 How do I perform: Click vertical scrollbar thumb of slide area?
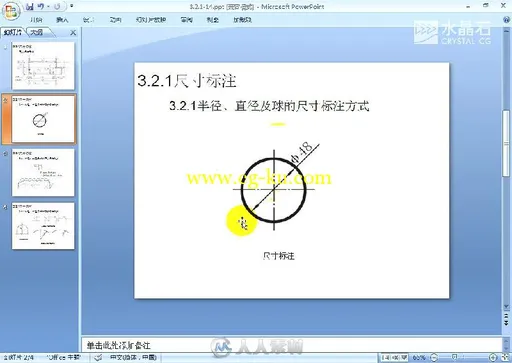[506, 143]
